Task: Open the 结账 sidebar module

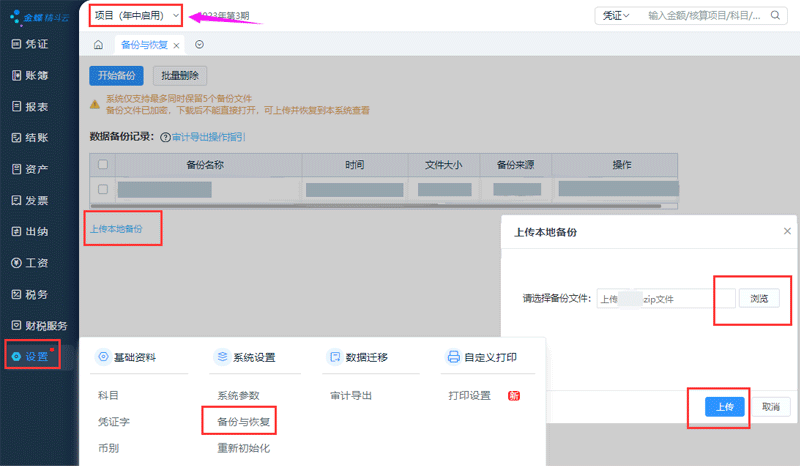Action: 30,138
